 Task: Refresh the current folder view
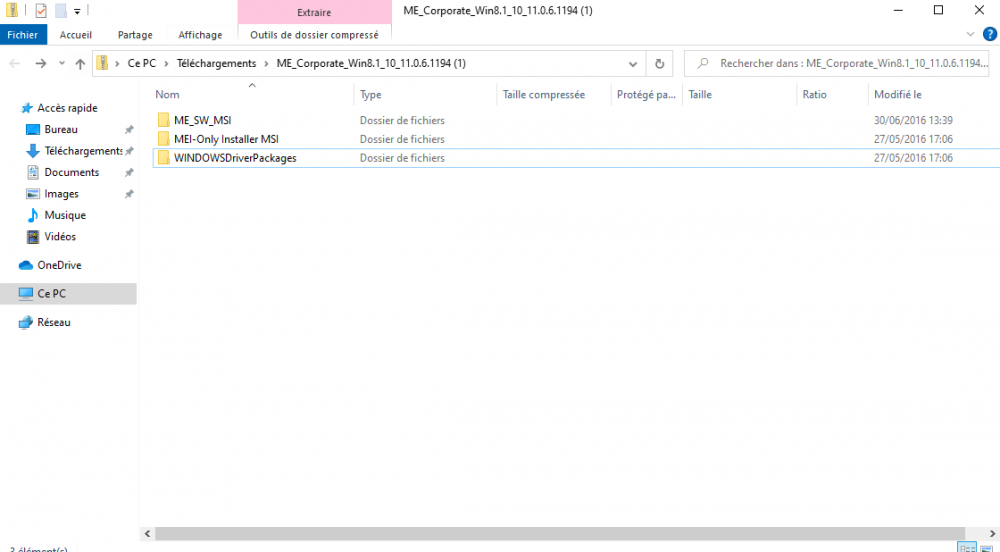(659, 63)
